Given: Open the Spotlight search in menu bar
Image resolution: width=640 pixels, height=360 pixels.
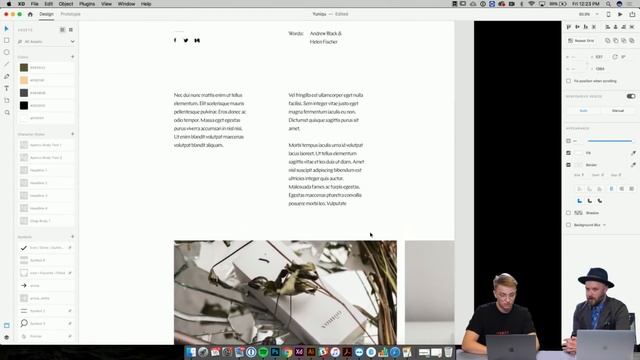Looking at the screenshot, I should click(x=608, y=4).
